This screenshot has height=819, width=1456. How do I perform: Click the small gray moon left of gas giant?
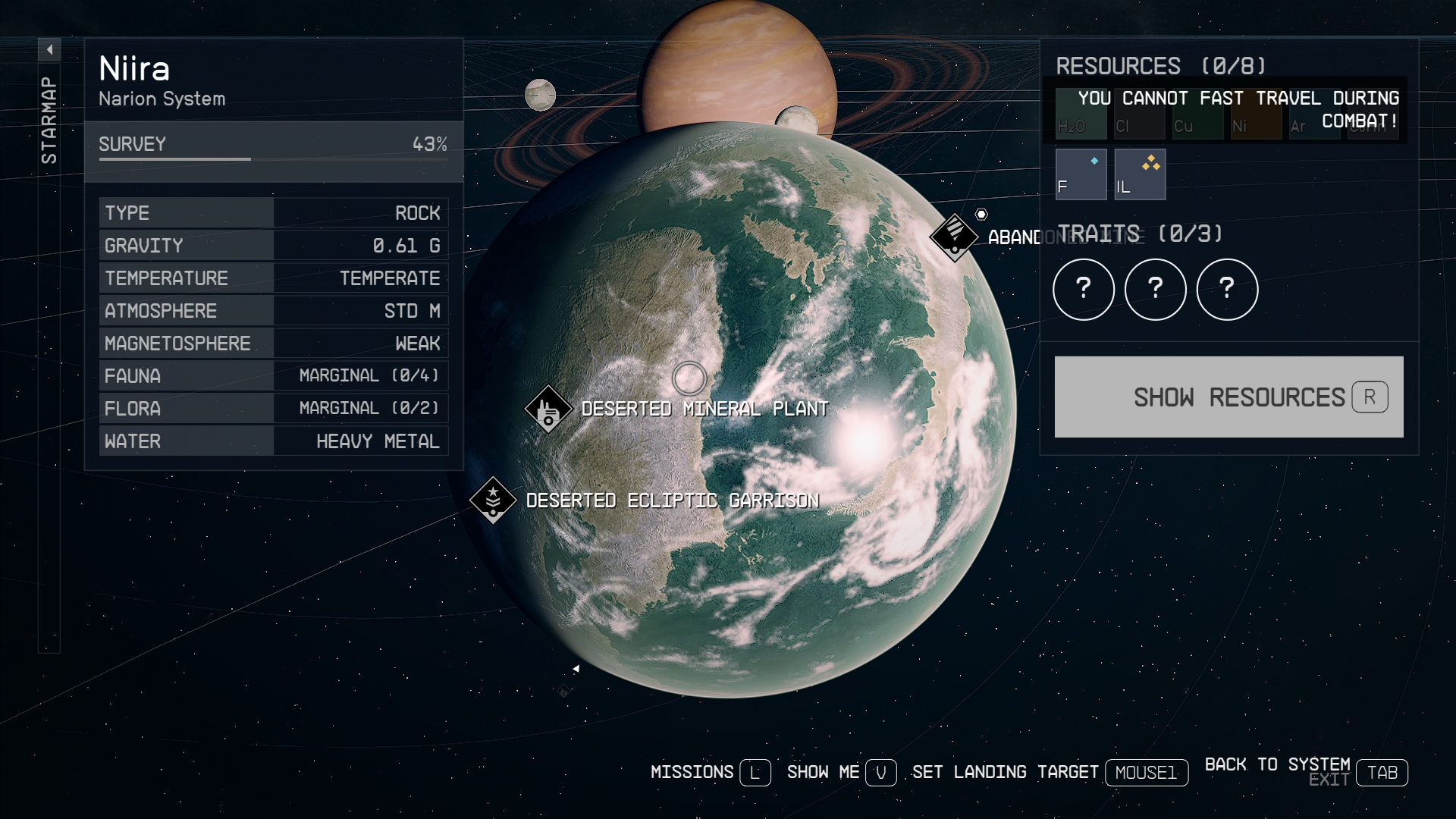click(x=540, y=95)
